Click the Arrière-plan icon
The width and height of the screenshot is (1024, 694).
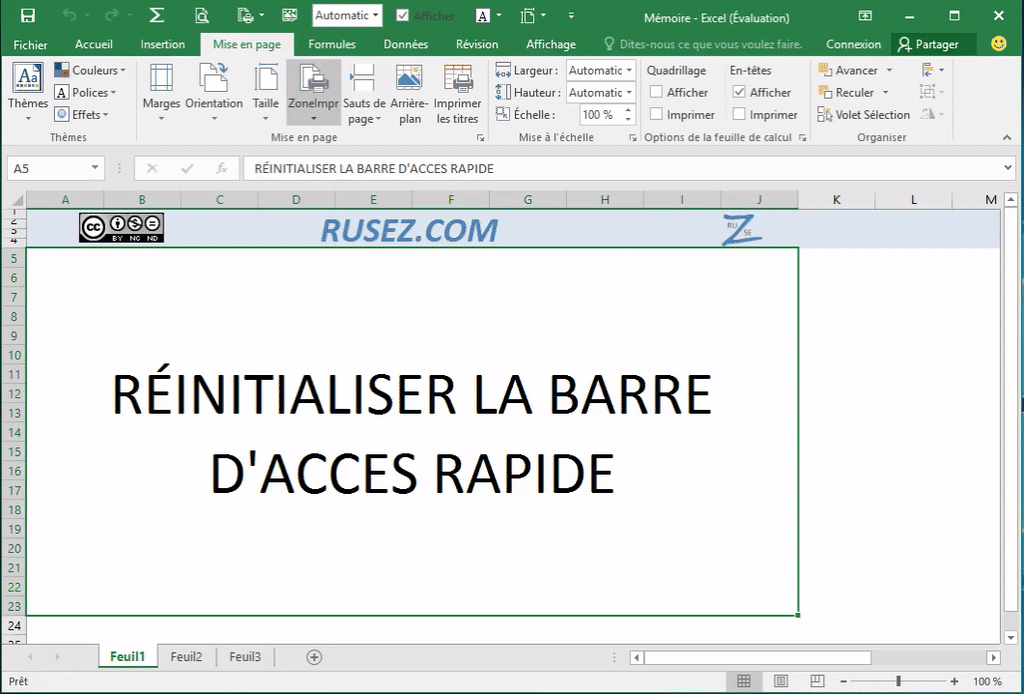(409, 92)
